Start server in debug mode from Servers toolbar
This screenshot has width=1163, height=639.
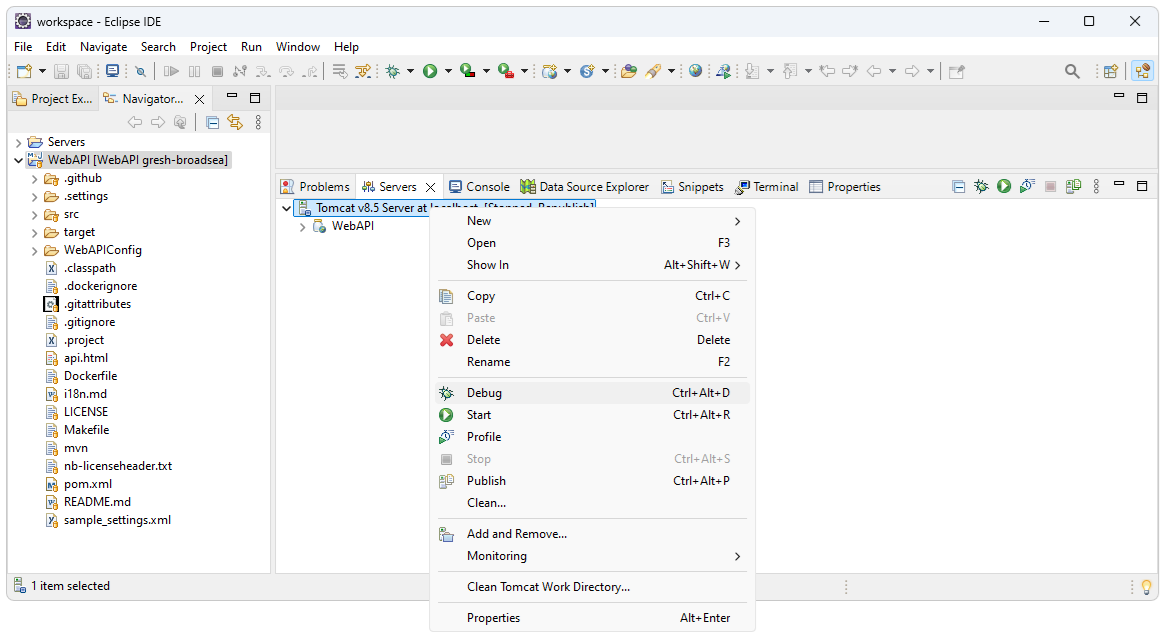981,187
